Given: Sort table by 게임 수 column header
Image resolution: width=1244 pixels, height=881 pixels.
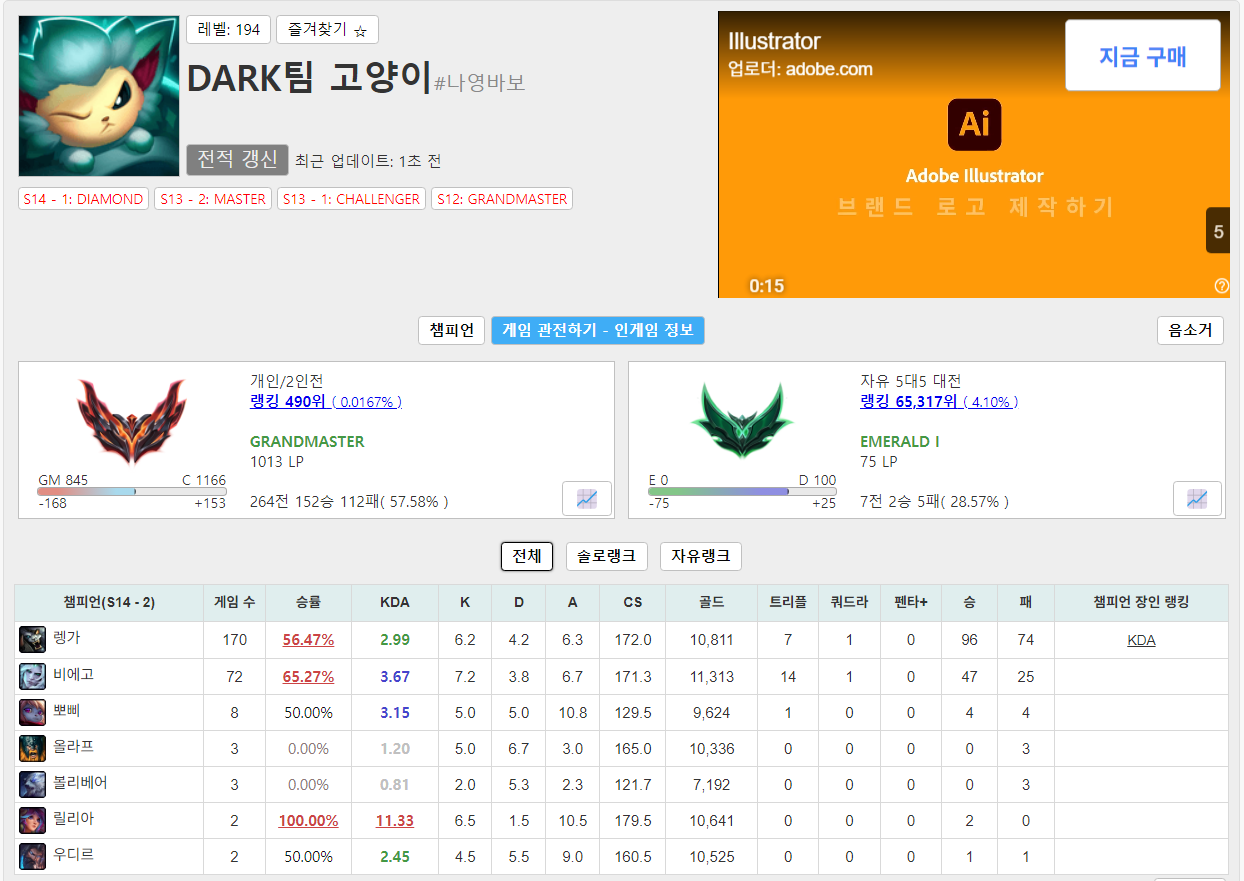Looking at the screenshot, I should pos(234,603).
